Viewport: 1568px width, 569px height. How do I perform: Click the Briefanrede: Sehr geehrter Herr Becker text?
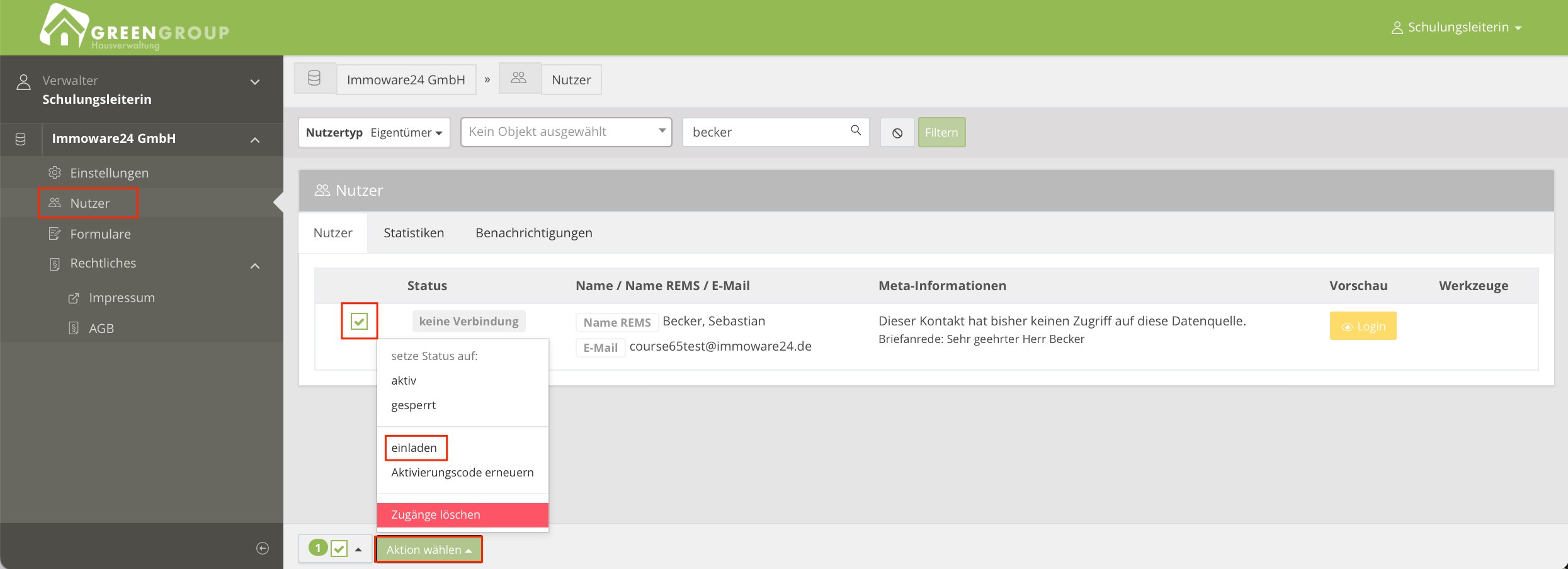(x=981, y=339)
